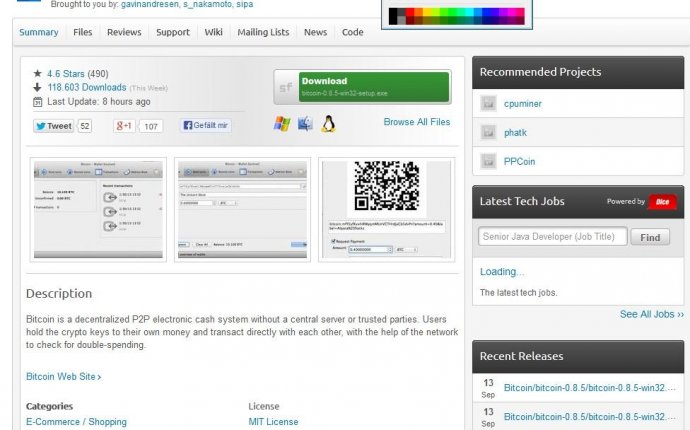Click the star rating icon
The height and width of the screenshot is (430, 690).
tap(37, 73)
